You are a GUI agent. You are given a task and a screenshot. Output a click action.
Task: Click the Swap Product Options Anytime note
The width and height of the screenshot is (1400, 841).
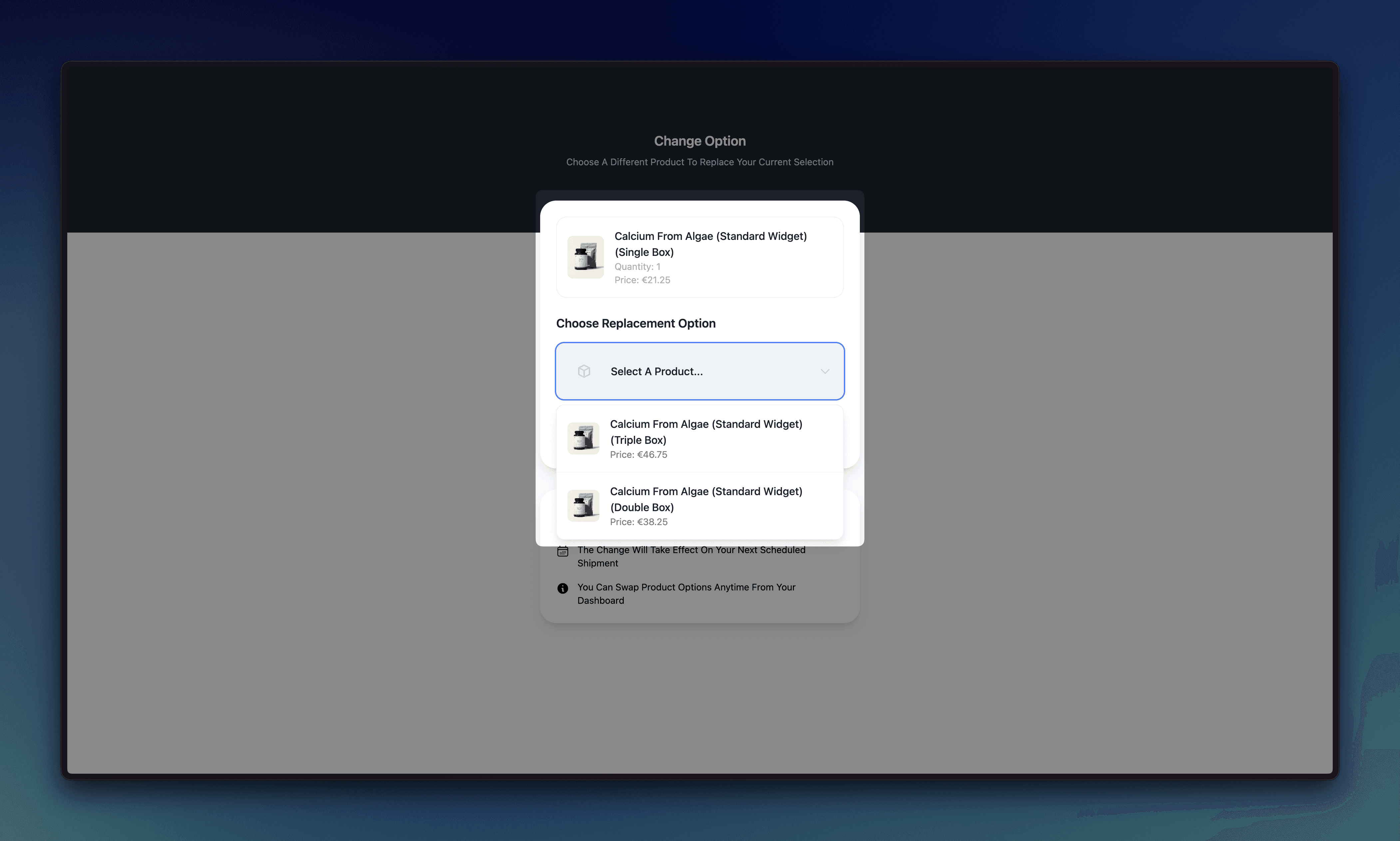(x=686, y=593)
